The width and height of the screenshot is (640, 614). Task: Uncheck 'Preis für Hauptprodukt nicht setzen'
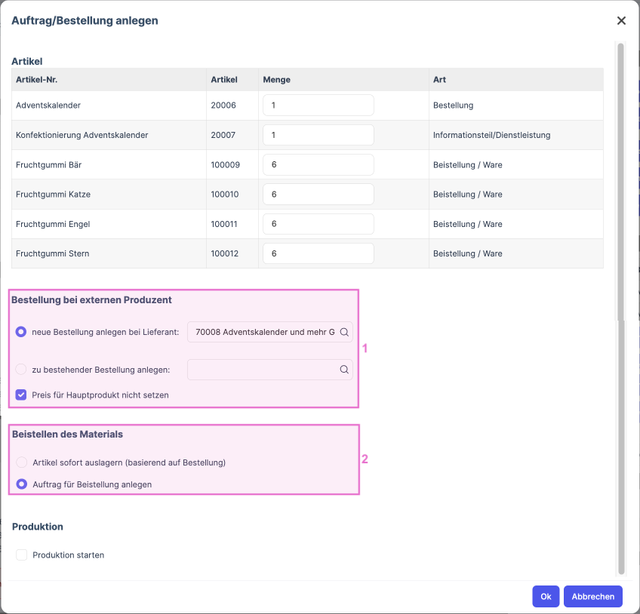pyautogui.click(x=21, y=395)
